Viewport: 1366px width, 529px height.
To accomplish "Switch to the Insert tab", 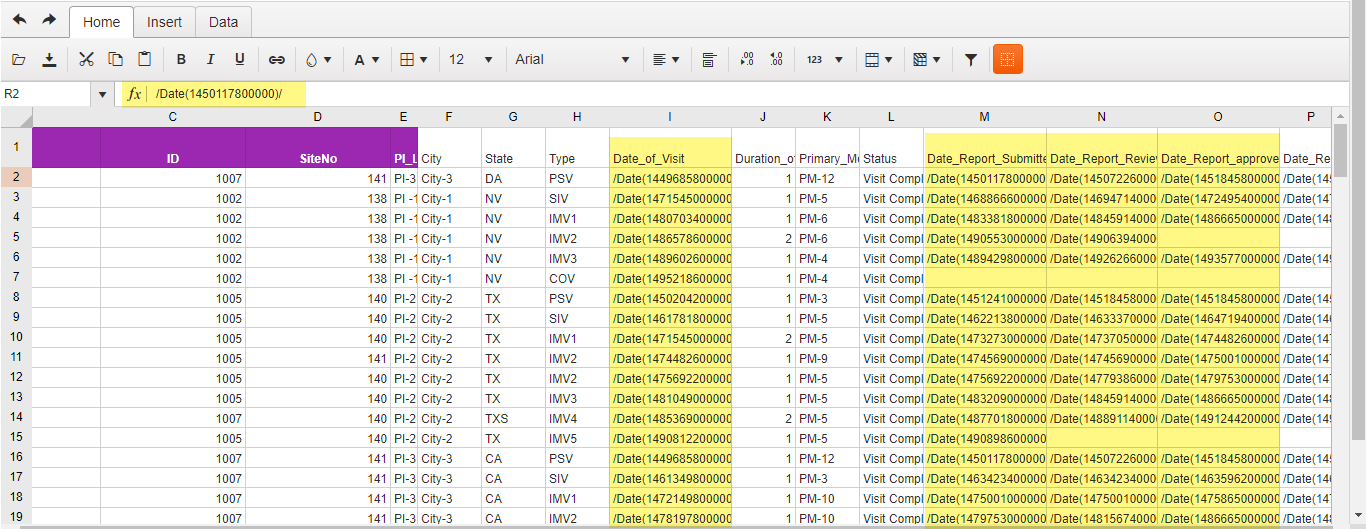I will coord(164,22).
